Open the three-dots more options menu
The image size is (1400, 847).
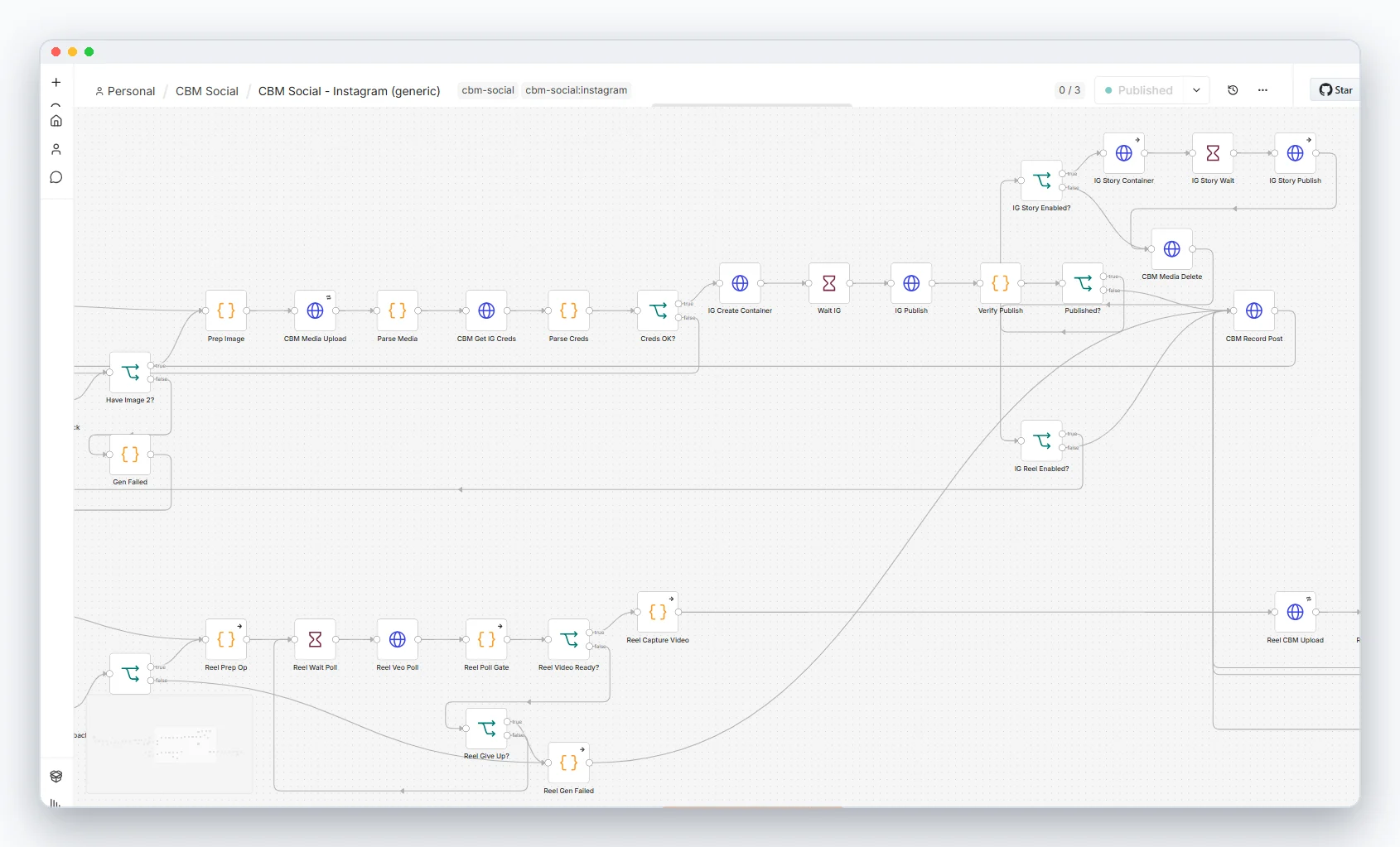1262,90
